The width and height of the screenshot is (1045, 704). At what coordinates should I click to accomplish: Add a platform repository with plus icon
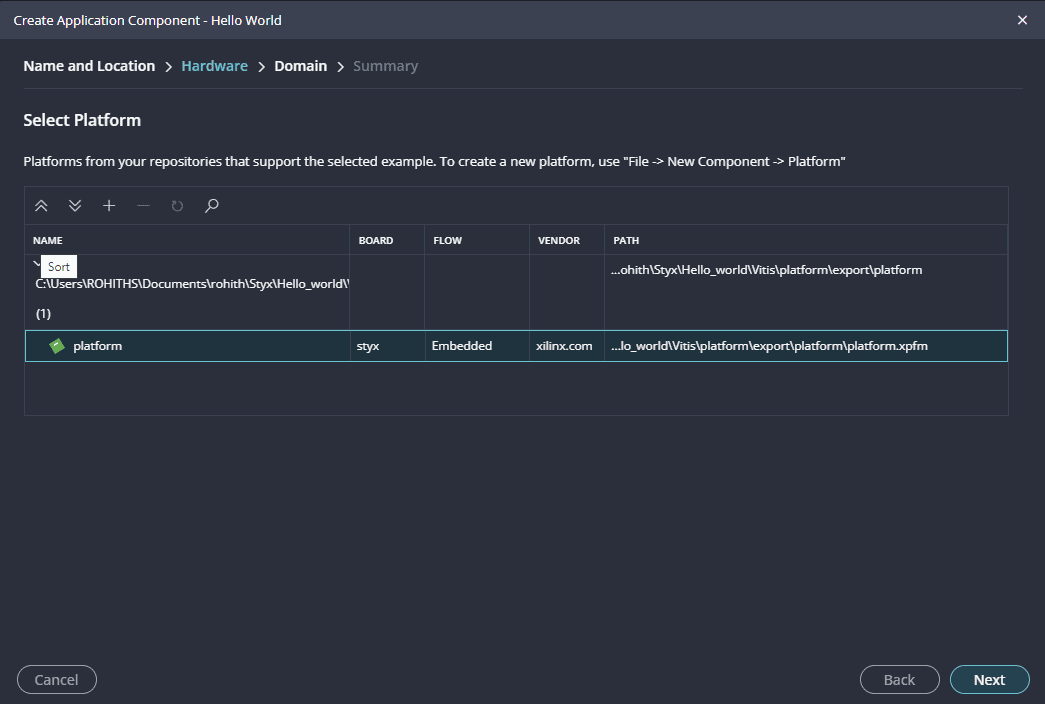pyautogui.click(x=109, y=206)
